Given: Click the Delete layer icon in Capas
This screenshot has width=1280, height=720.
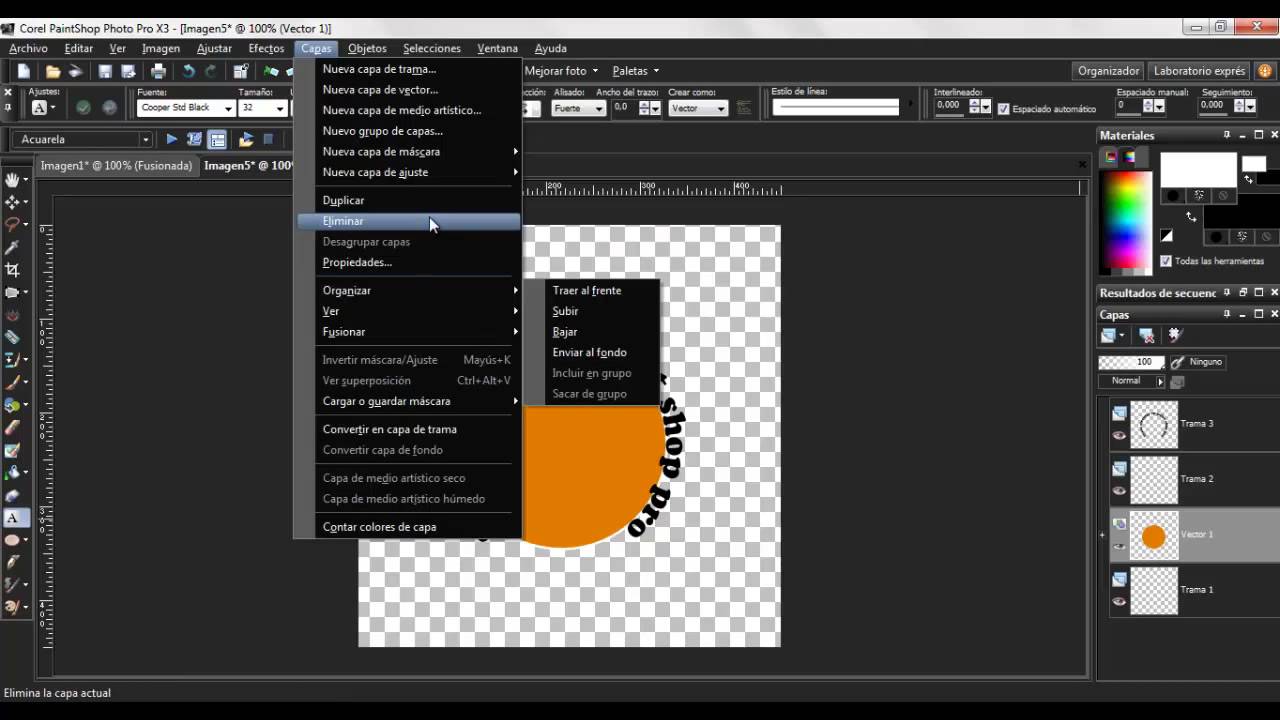Looking at the screenshot, I should (x=1147, y=336).
